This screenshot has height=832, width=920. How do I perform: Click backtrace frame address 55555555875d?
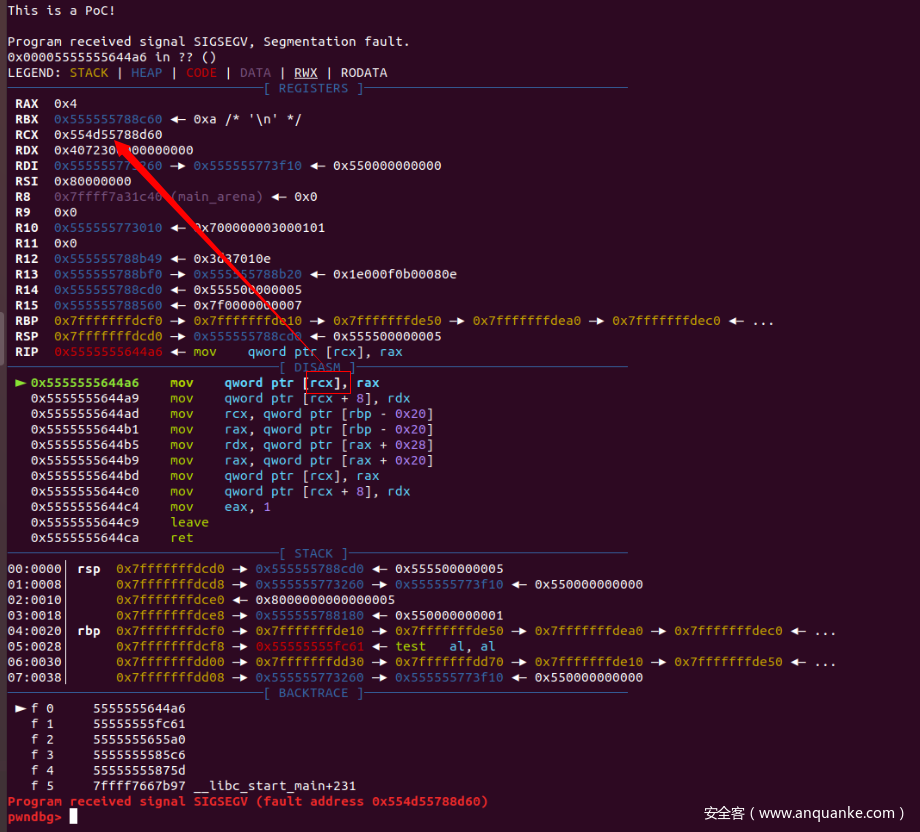pos(139,770)
